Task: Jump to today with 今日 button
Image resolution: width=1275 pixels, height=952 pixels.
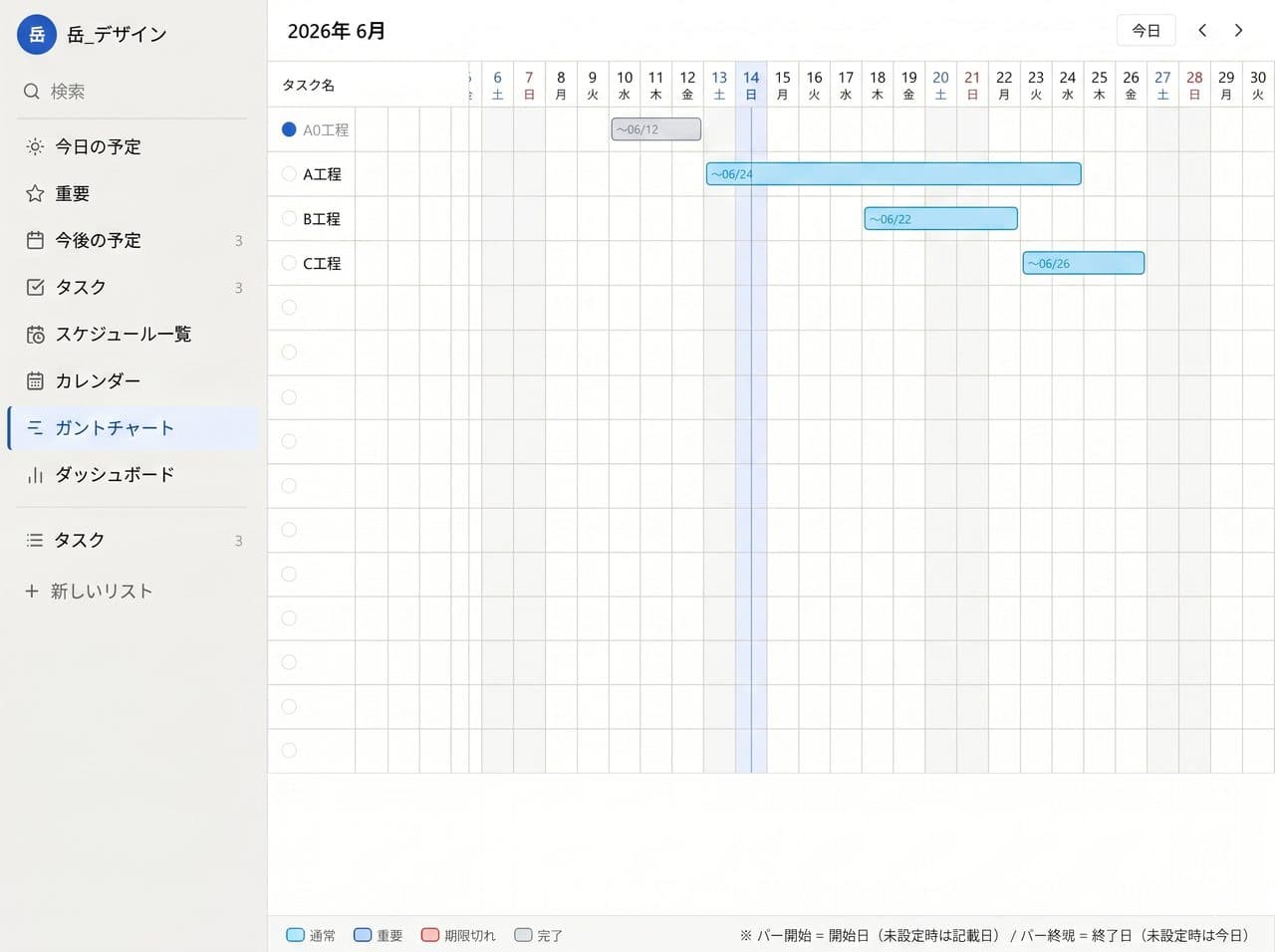Action: [x=1146, y=31]
